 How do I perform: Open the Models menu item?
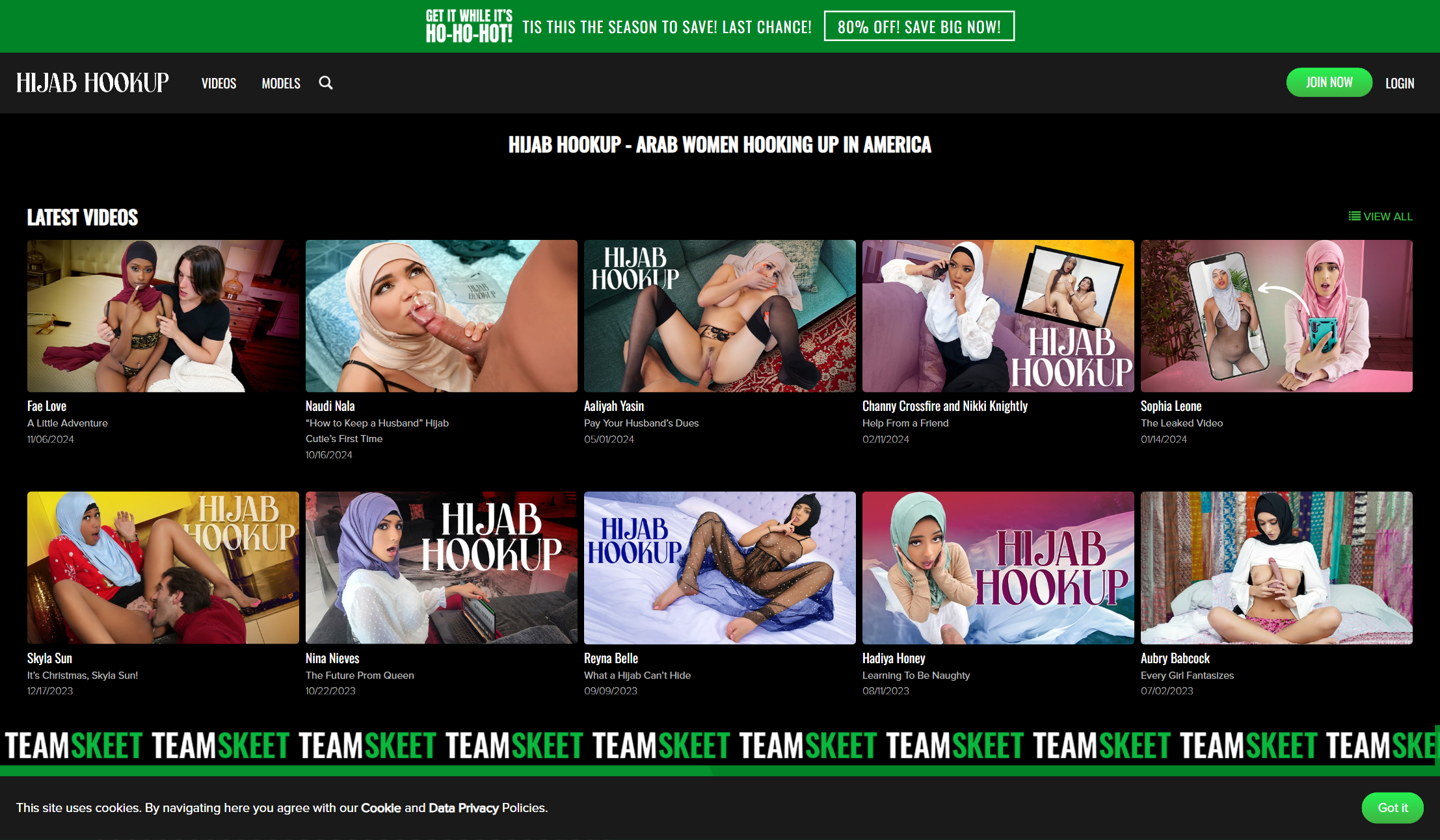281,83
